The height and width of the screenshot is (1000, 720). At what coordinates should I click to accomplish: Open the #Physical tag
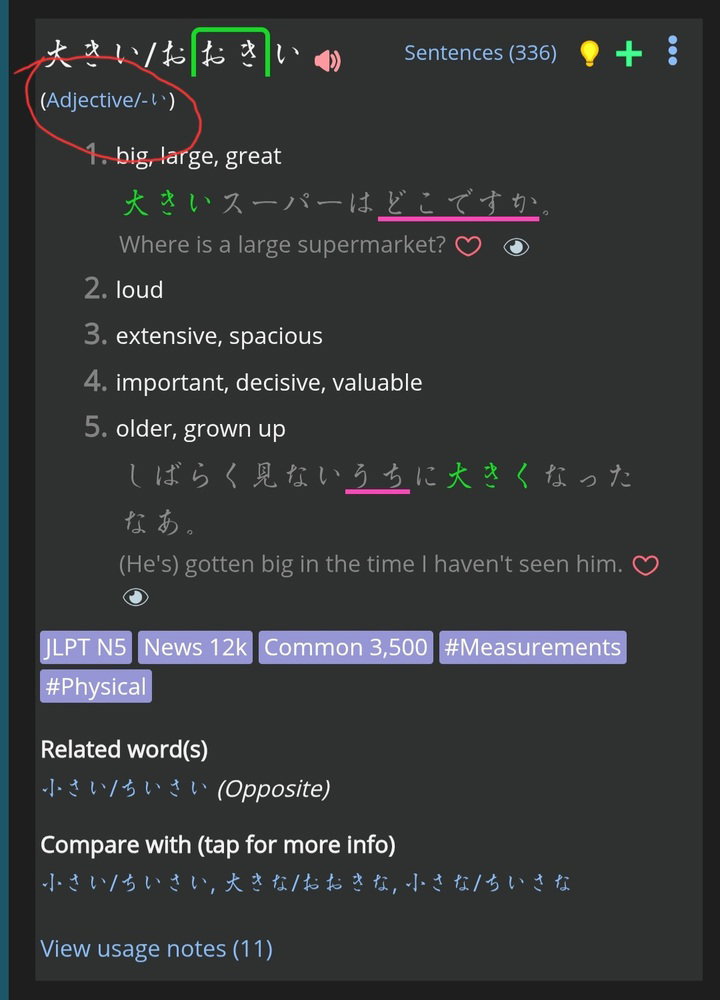pos(96,686)
